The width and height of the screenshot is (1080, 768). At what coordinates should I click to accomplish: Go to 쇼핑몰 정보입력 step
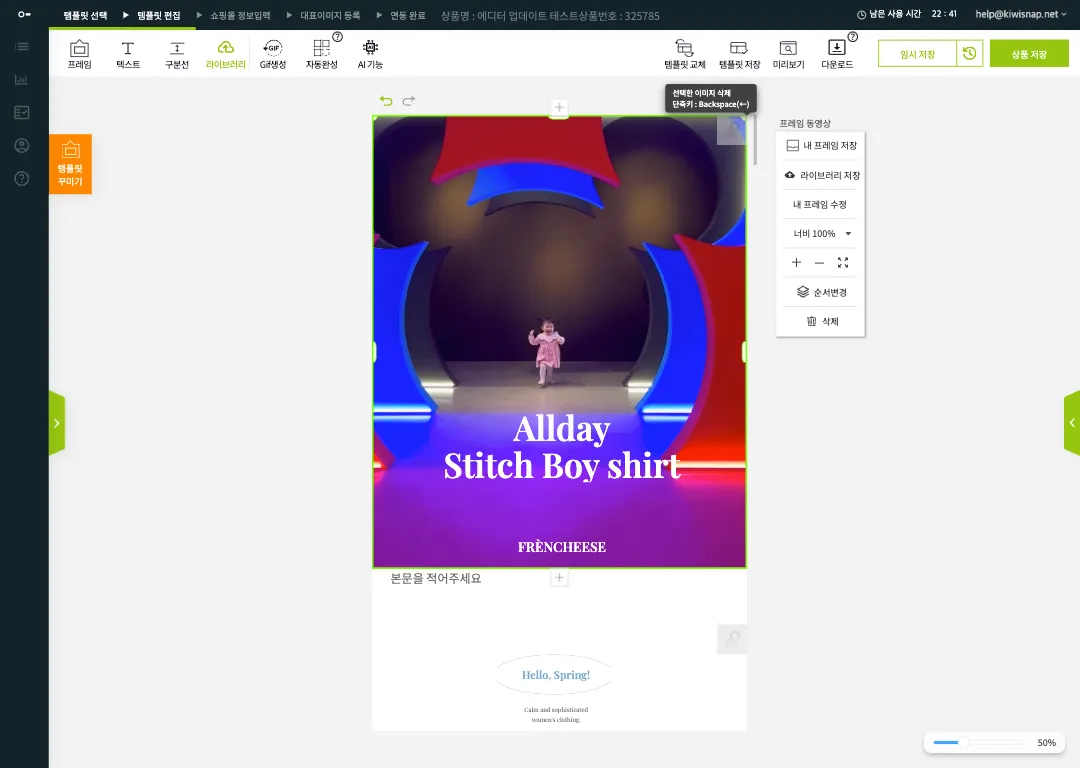click(x=240, y=15)
